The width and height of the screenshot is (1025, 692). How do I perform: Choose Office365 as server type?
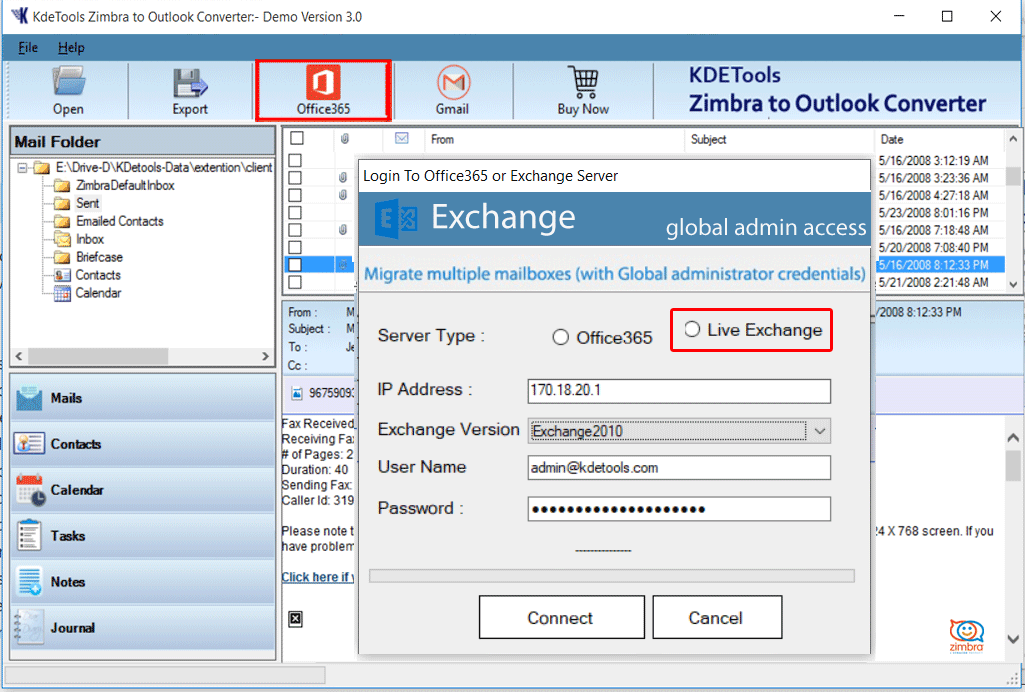coord(560,337)
